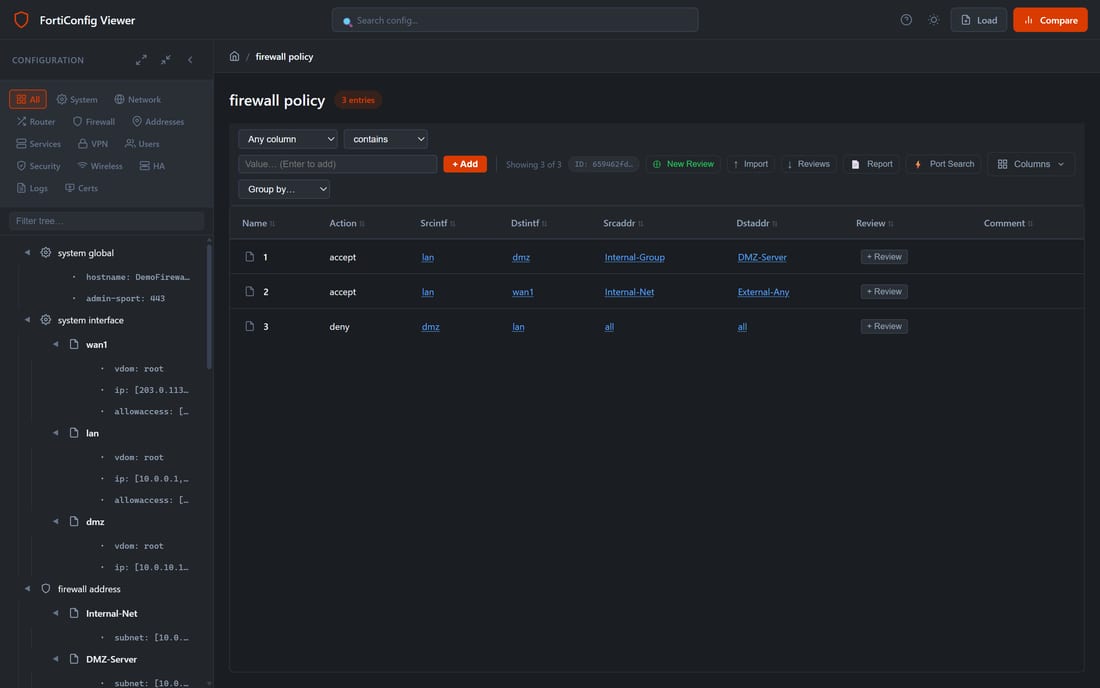Collapse the configuration sidebar chevron
The height and width of the screenshot is (688, 1100).
point(190,60)
